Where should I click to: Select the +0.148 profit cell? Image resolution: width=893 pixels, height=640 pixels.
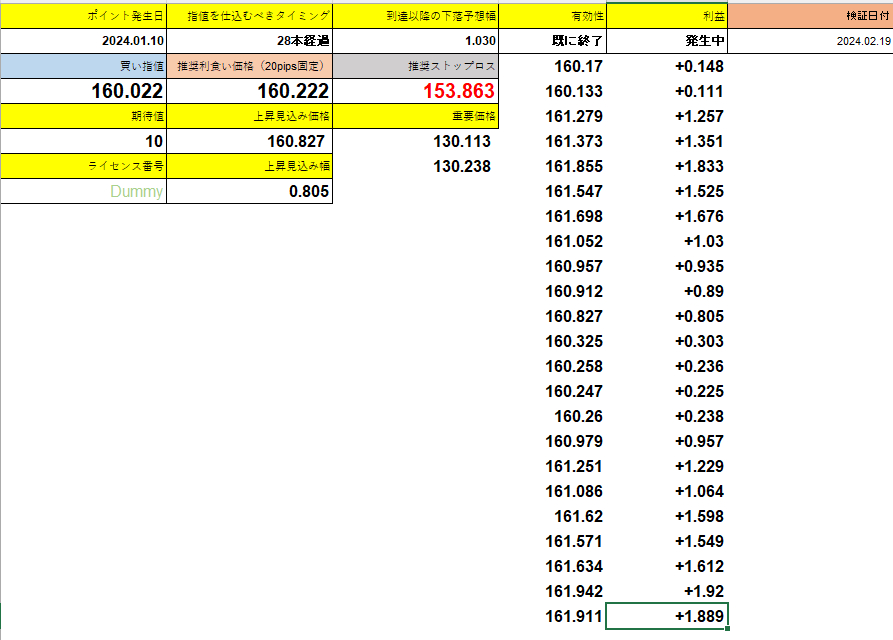(x=667, y=66)
